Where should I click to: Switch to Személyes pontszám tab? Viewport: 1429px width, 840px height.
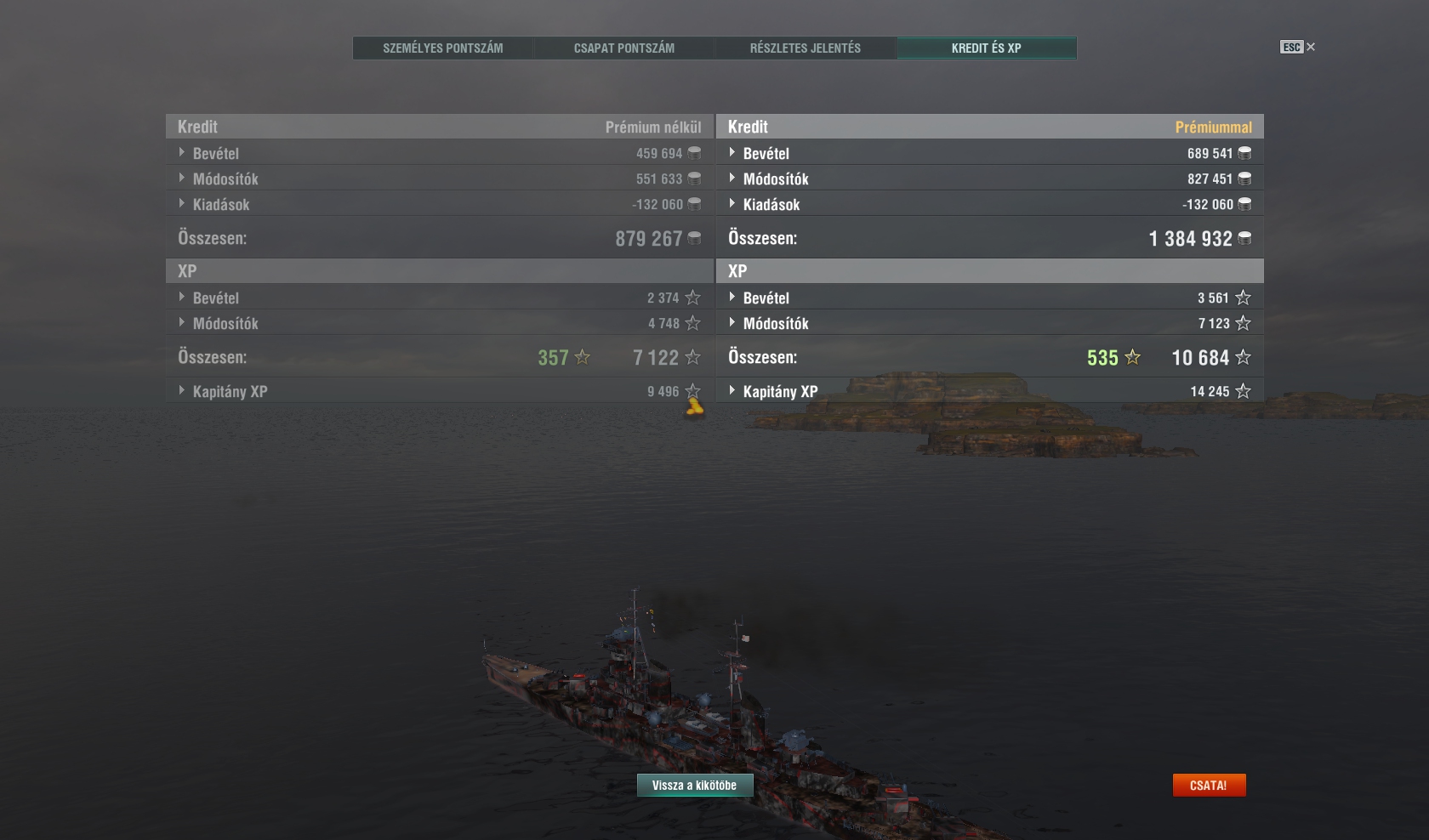443,48
